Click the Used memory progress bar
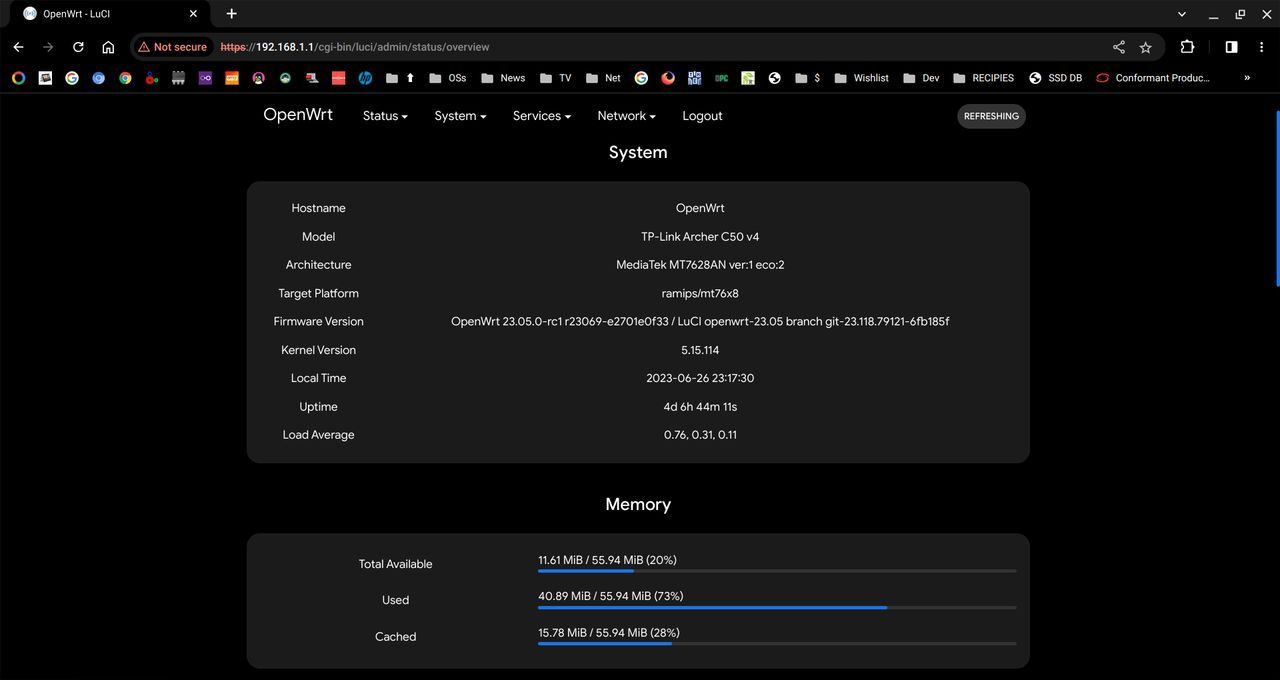This screenshot has height=680, width=1280. (x=777, y=607)
